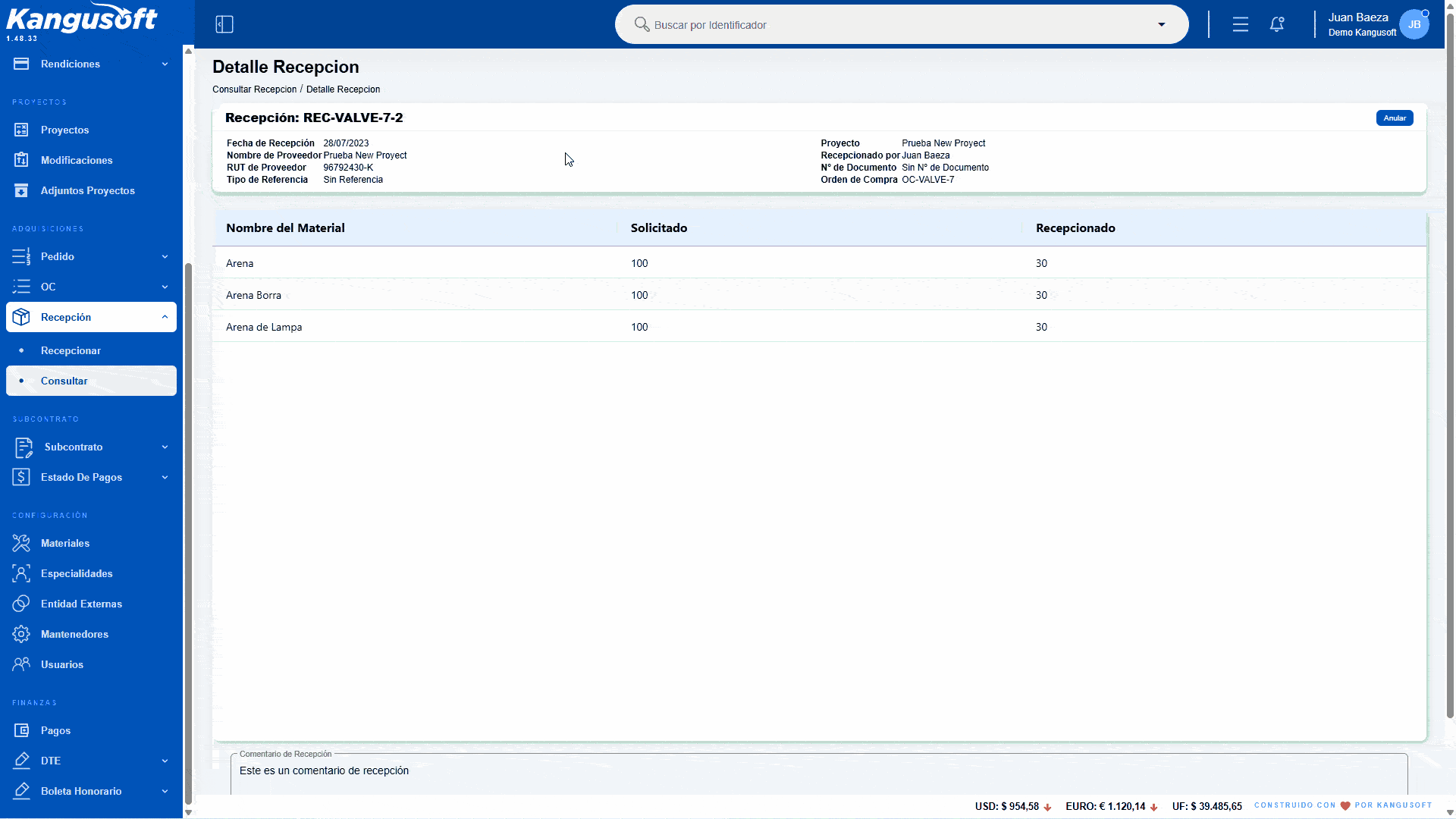Image resolution: width=1456 pixels, height=819 pixels.
Task: Open the search field dropdown arrow
Action: [x=1161, y=24]
